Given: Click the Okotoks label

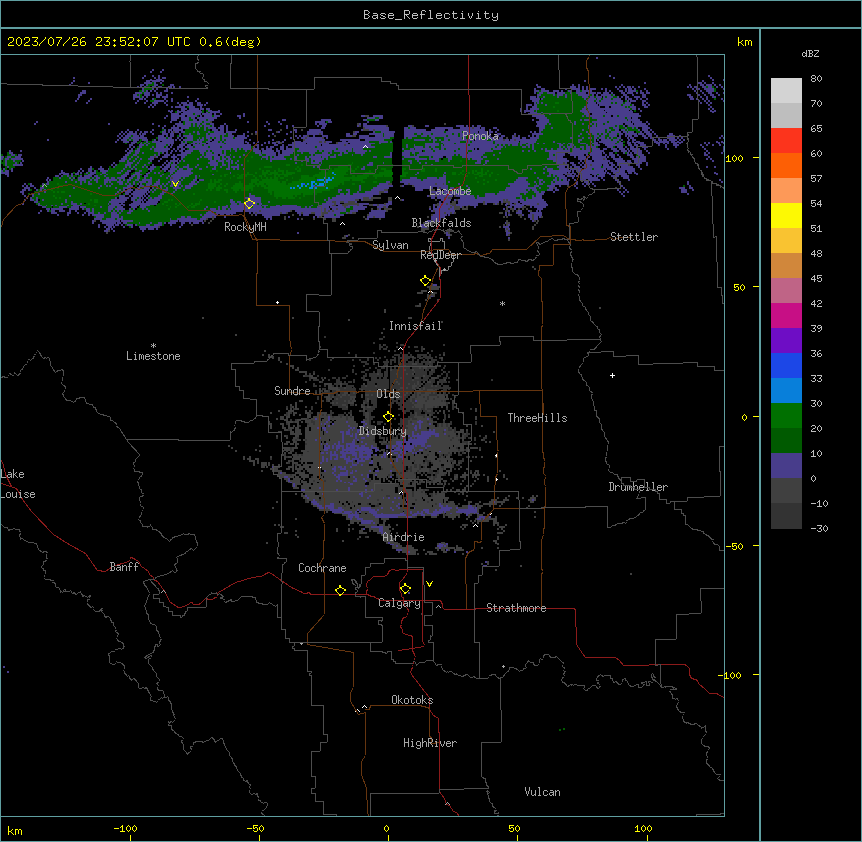Looking at the screenshot, I should coord(412,700).
